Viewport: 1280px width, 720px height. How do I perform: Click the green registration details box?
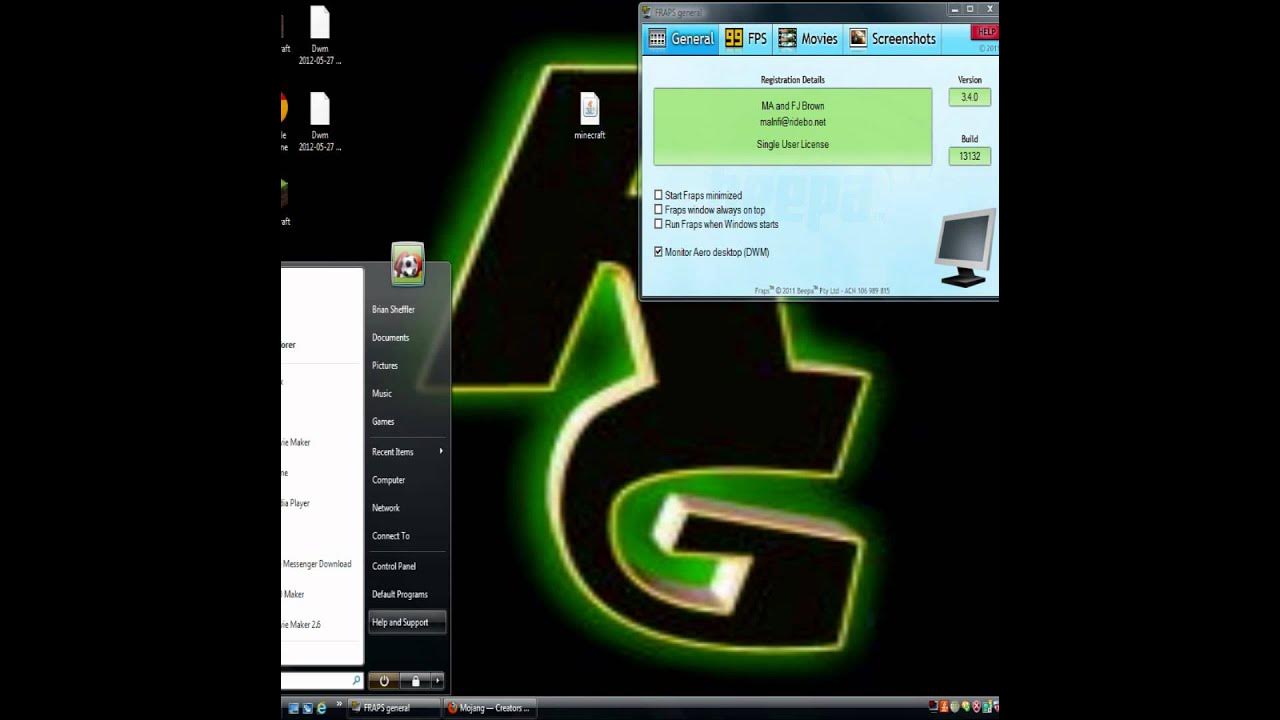tap(793, 126)
